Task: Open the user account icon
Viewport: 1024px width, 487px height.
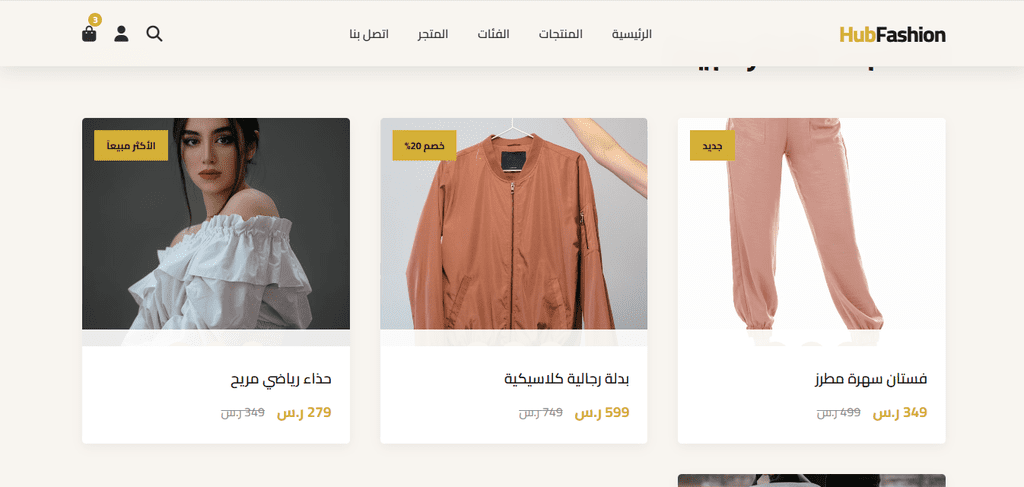Action: coord(121,34)
